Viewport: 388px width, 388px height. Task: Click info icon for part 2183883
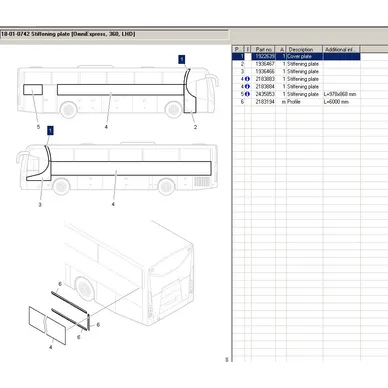click(247, 79)
